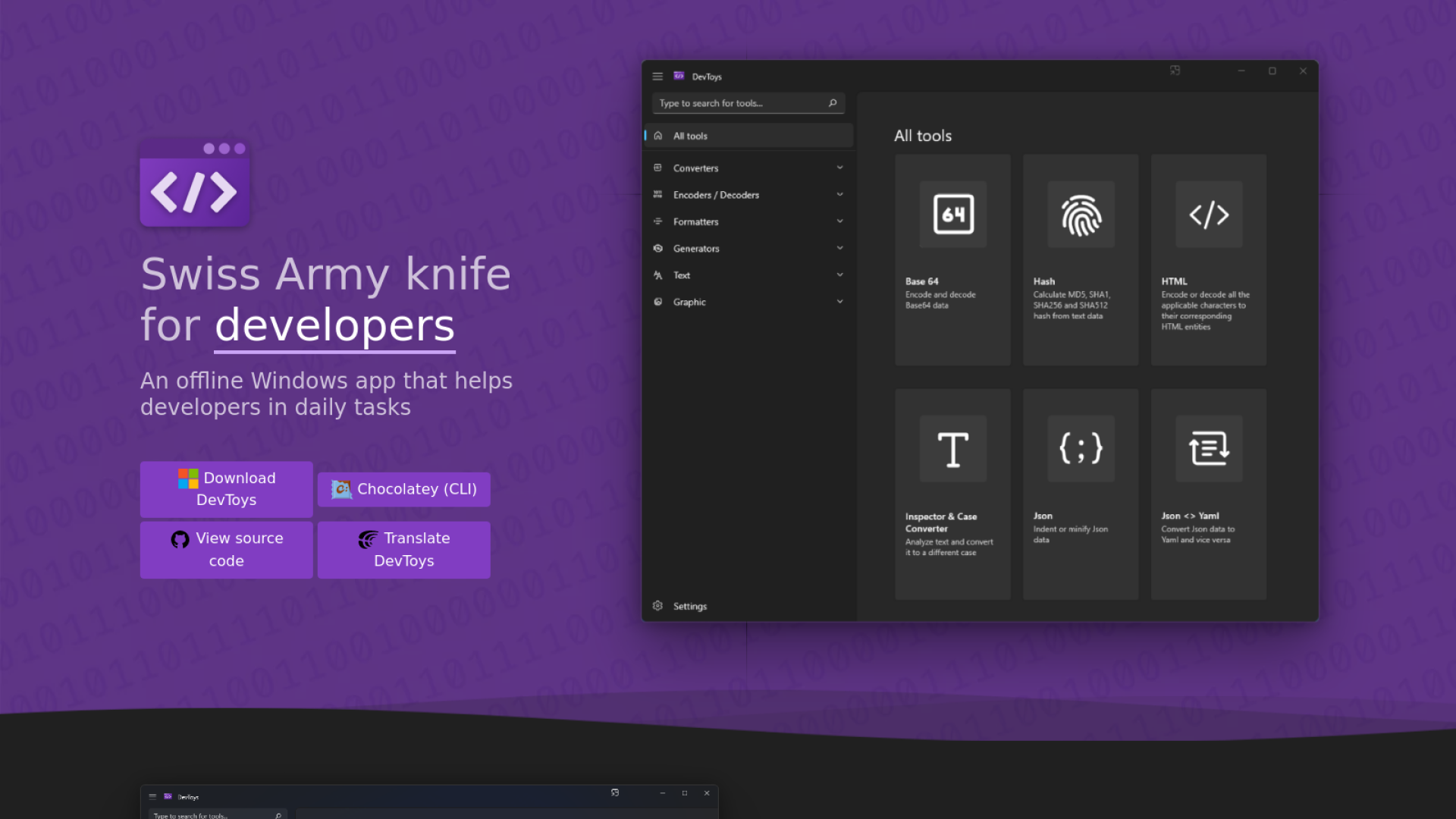The image size is (1456, 819).
Task: Click the Generators sidebar icon
Action: click(x=658, y=248)
